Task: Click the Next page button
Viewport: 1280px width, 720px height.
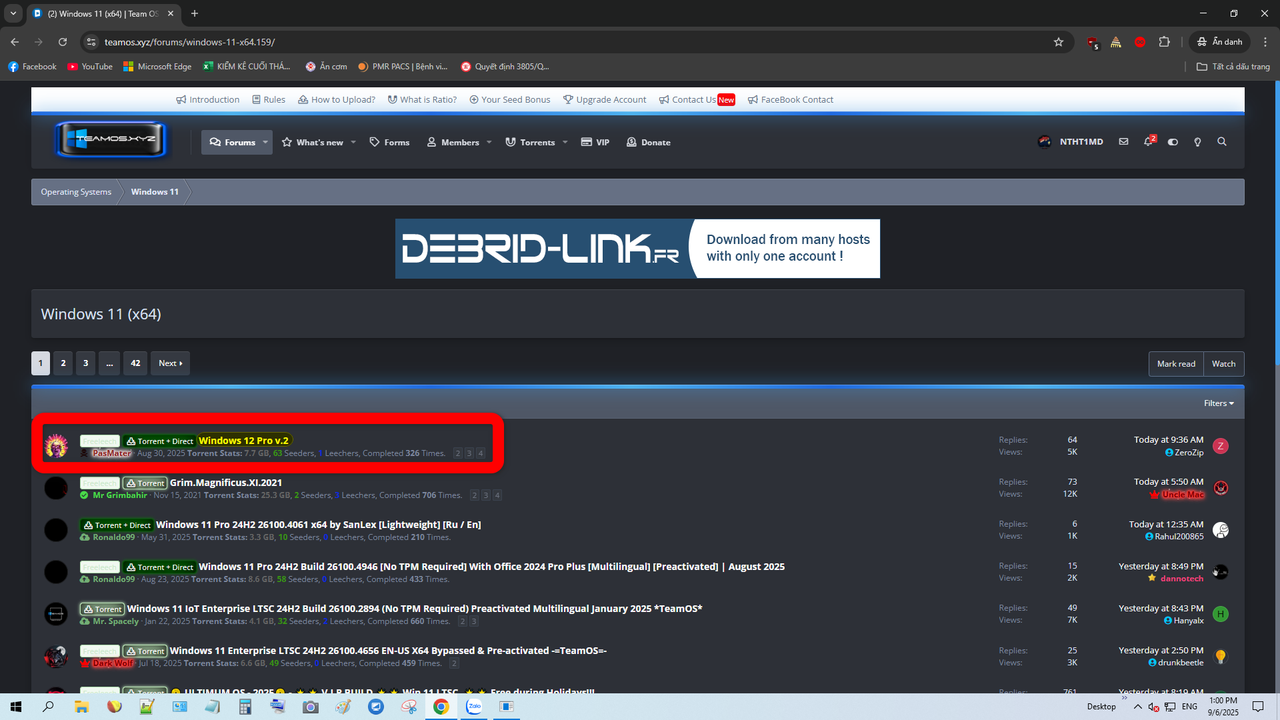Action: pos(171,363)
